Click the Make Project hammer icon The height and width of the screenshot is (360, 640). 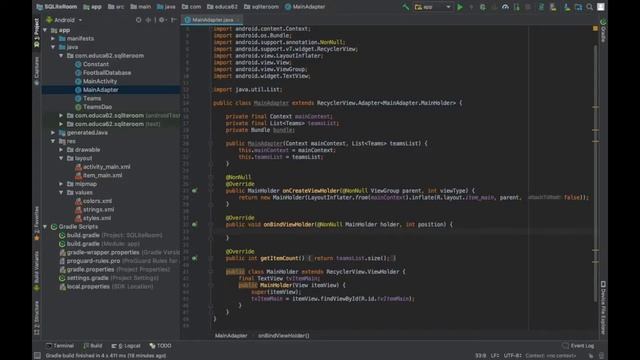[405, 7]
